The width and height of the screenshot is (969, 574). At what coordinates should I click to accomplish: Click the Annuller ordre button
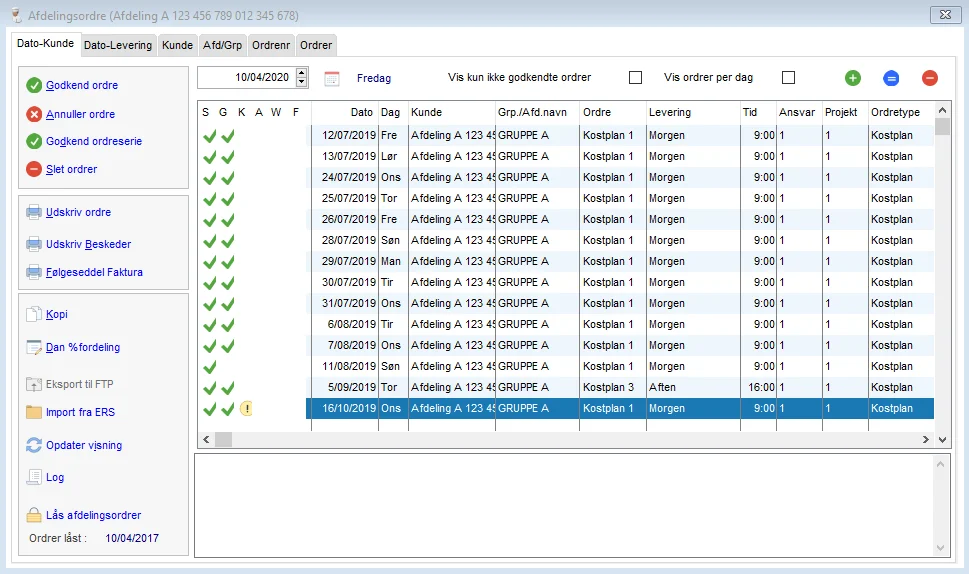point(80,114)
